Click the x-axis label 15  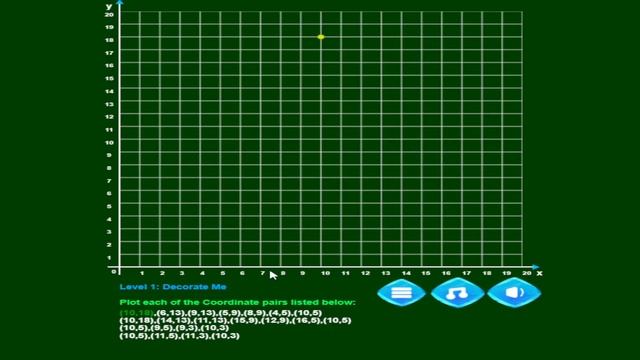coord(426,273)
